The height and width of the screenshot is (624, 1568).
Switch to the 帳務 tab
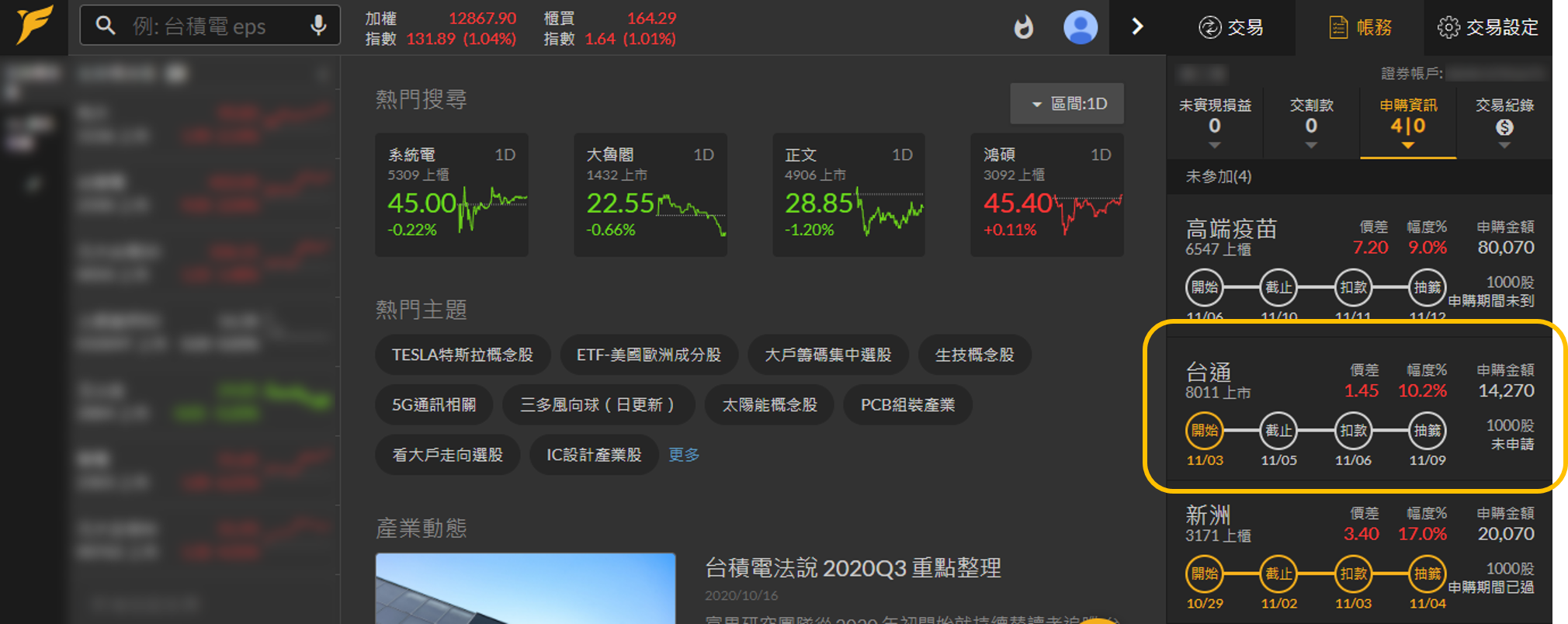click(x=1360, y=27)
